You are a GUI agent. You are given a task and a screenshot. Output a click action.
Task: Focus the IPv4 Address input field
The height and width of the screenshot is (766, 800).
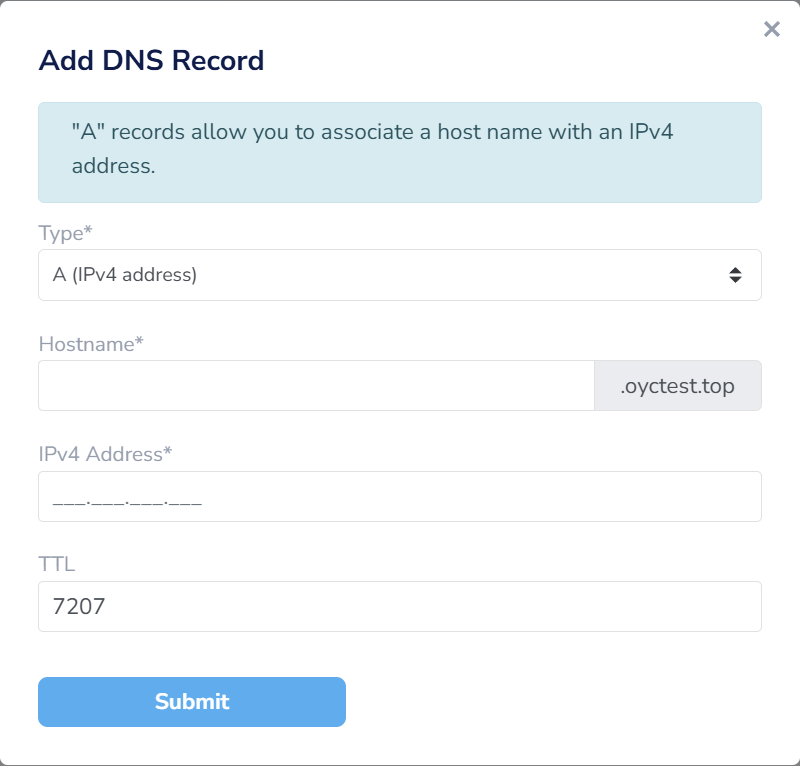[x=399, y=497]
